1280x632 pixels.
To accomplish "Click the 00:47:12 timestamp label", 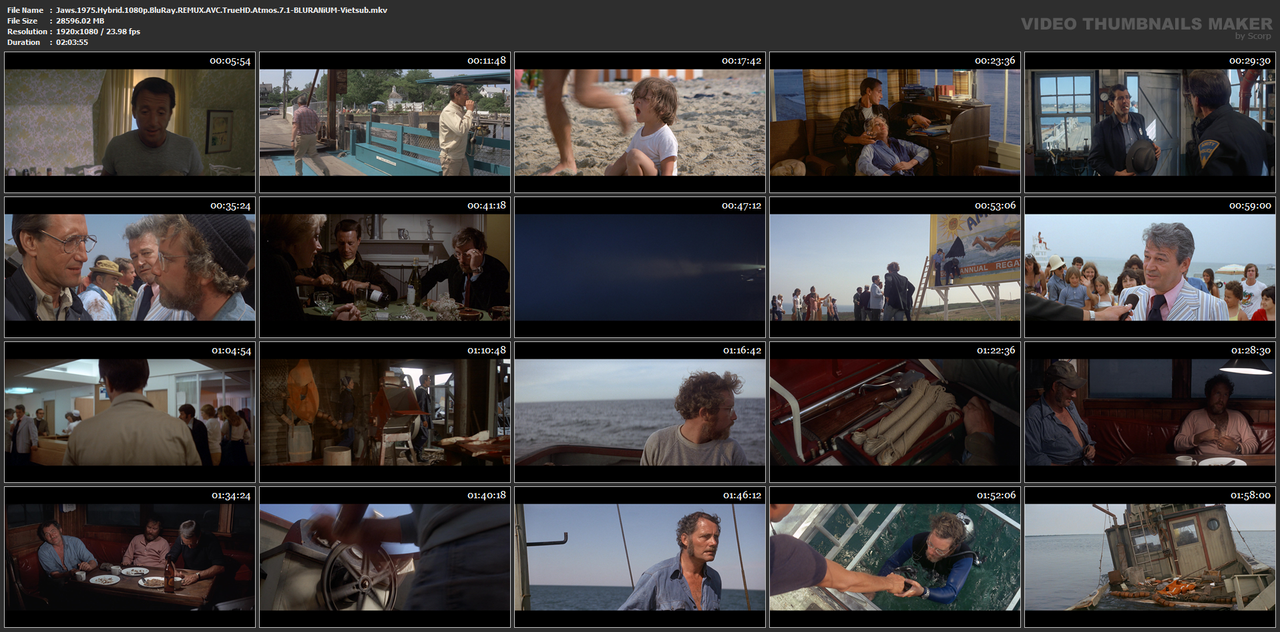I will (x=740, y=206).
